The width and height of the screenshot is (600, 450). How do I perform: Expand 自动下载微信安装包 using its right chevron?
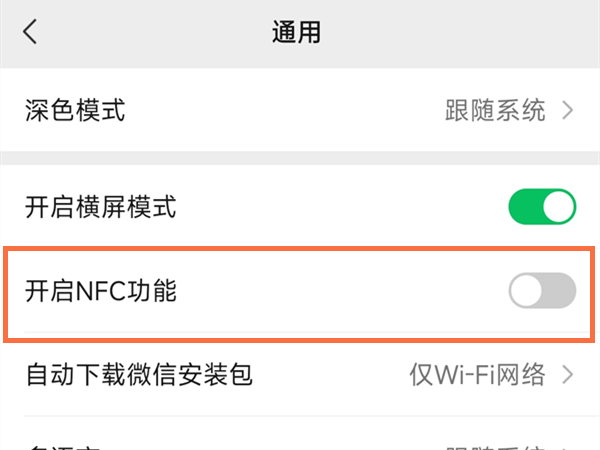point(568,375)
